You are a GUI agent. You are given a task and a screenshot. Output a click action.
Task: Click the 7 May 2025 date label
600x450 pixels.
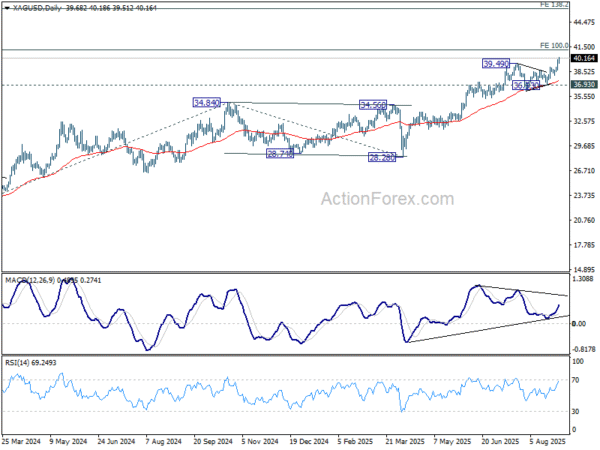[x=452, y=441]
